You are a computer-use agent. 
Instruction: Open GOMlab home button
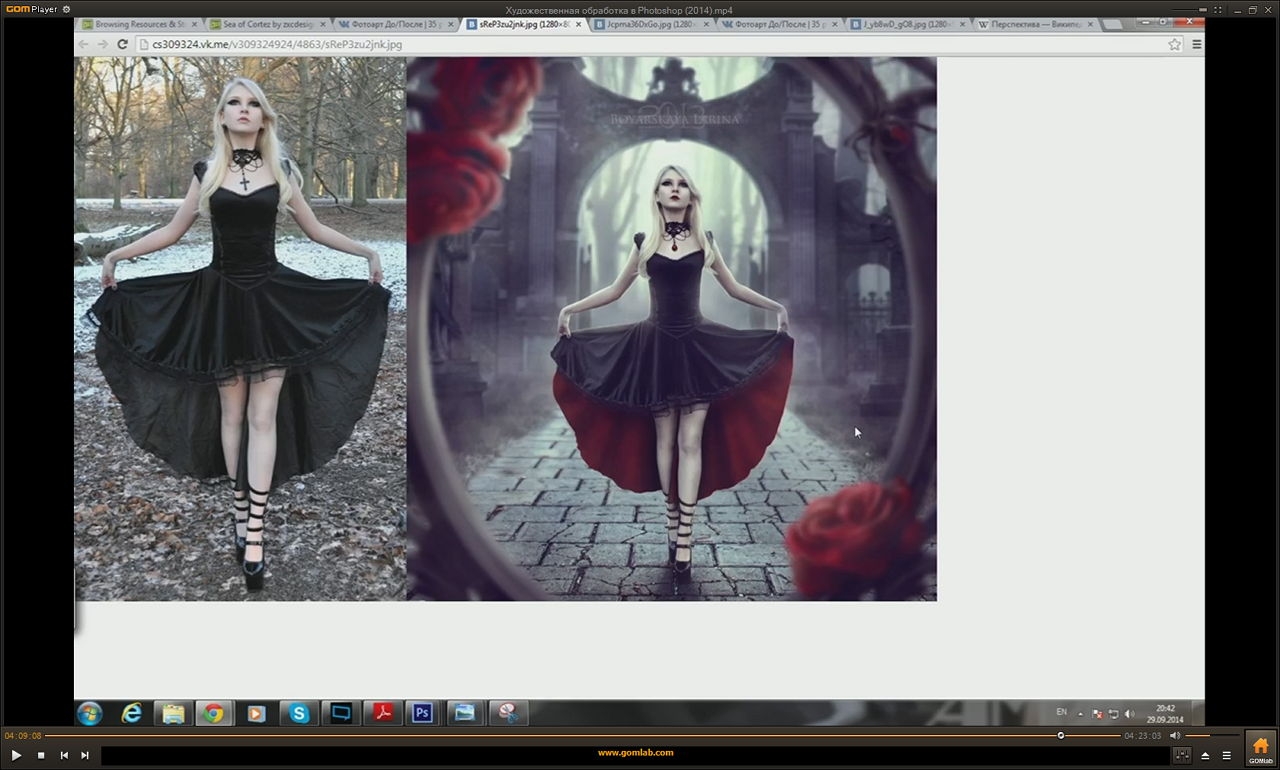[x=1260, y=748]
